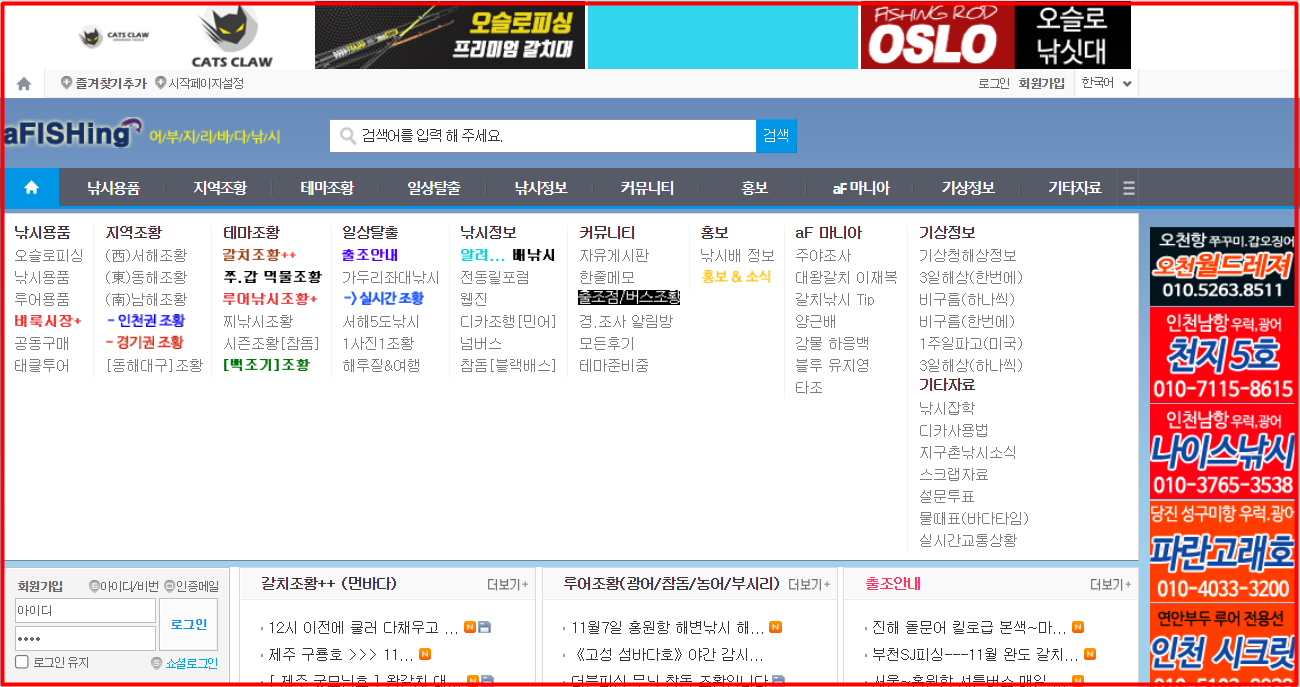This screenshot has height=687, width=1300.
Task: Open 일상탈출 in blue navigation bar
Action: coord(434,188)
